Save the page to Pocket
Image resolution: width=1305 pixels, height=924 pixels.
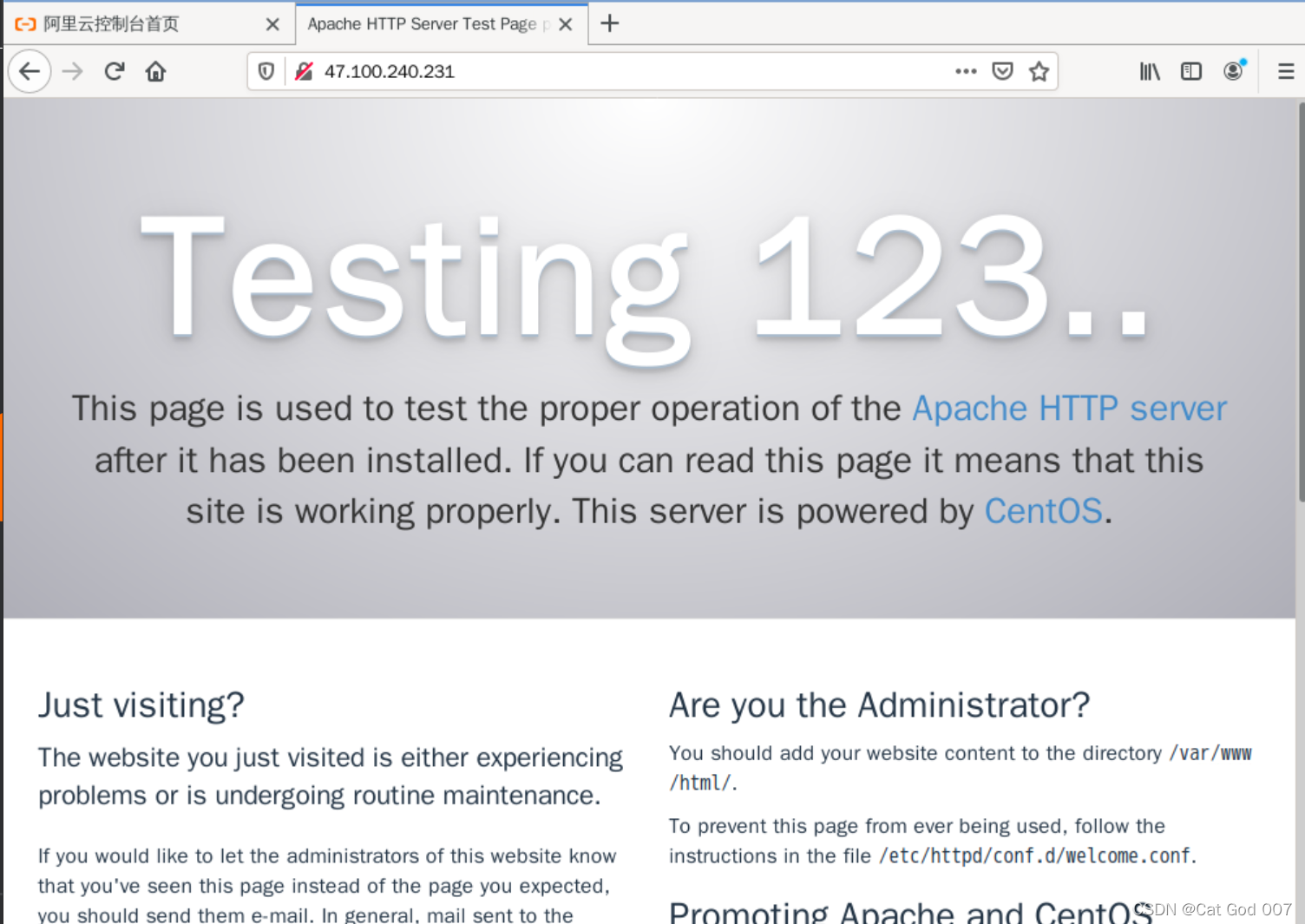(1002, 71)
